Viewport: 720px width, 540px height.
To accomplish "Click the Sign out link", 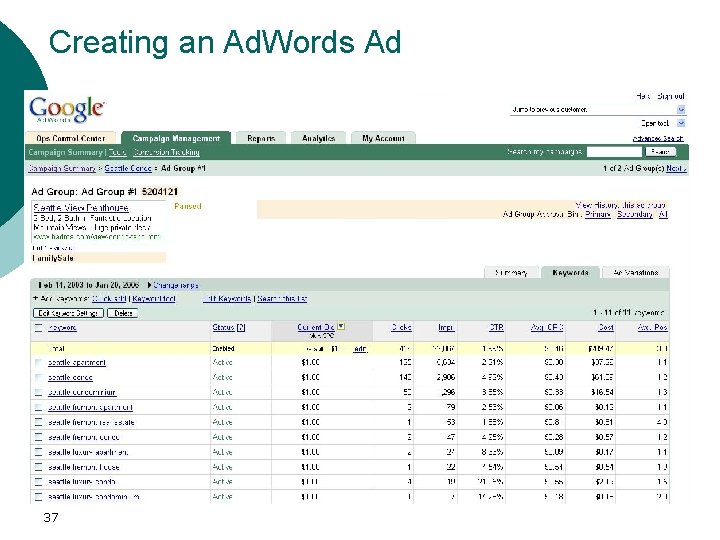I will click(x=671, y=96).
